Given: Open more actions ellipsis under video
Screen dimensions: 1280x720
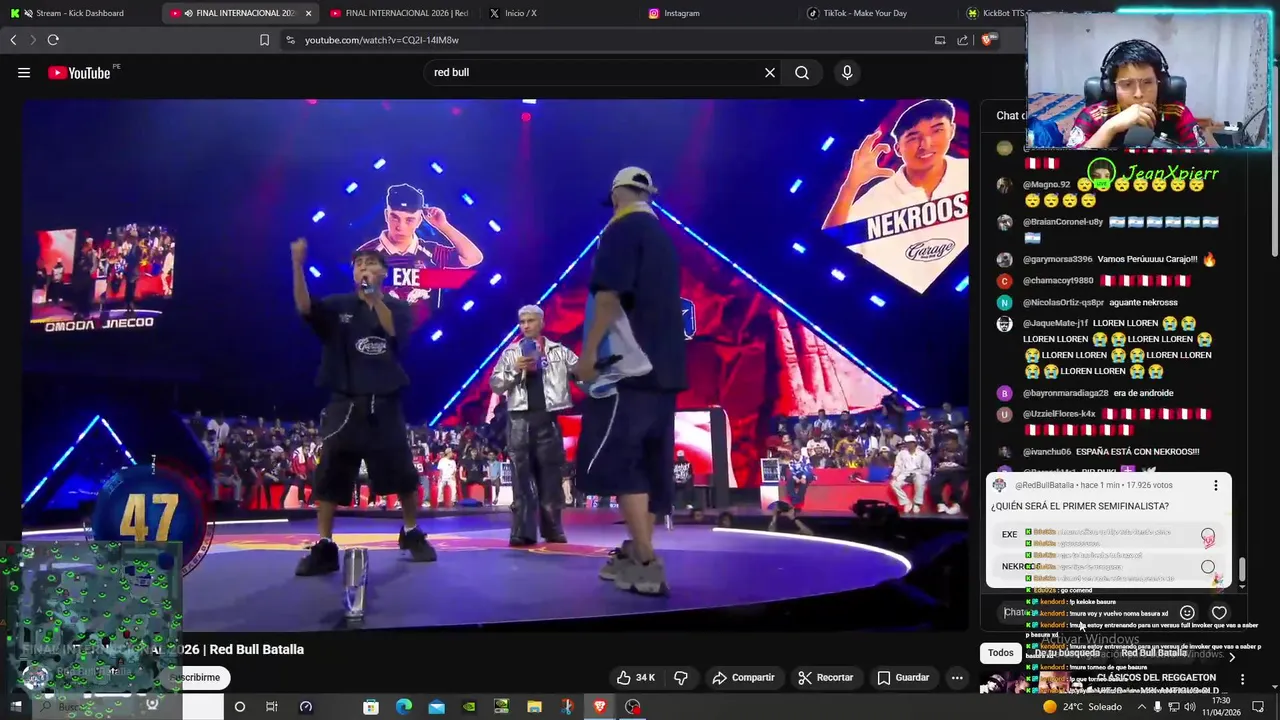Looking at the screenshot, I should pos(957,677).
